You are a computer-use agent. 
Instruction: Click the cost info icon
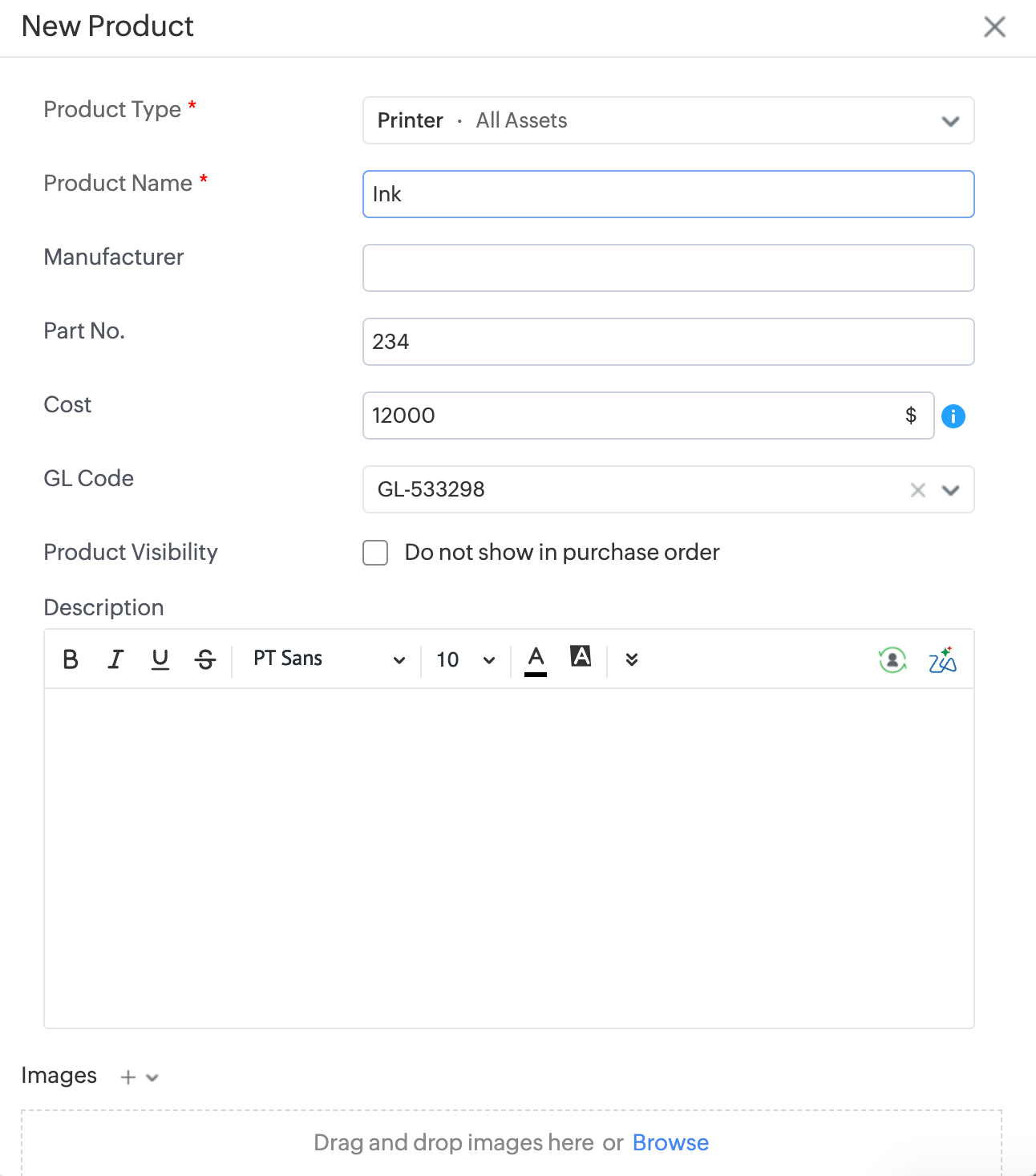pyautogui.click(x=953, y=416)
